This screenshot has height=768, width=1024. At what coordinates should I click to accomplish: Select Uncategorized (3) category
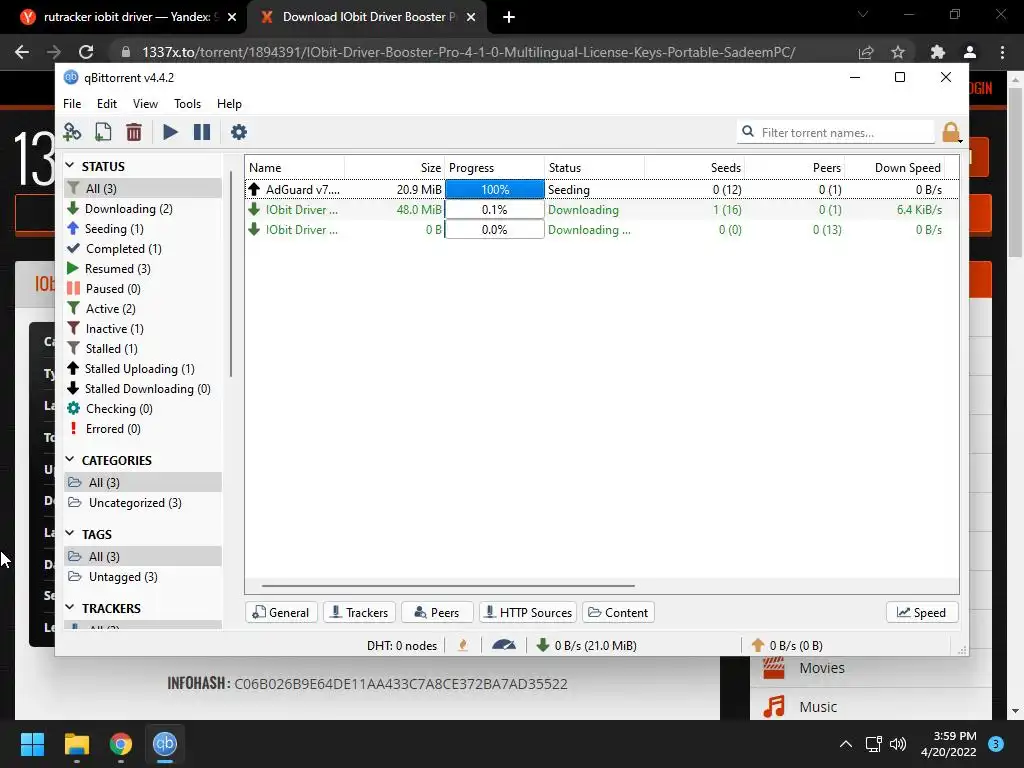coord(143,503)
